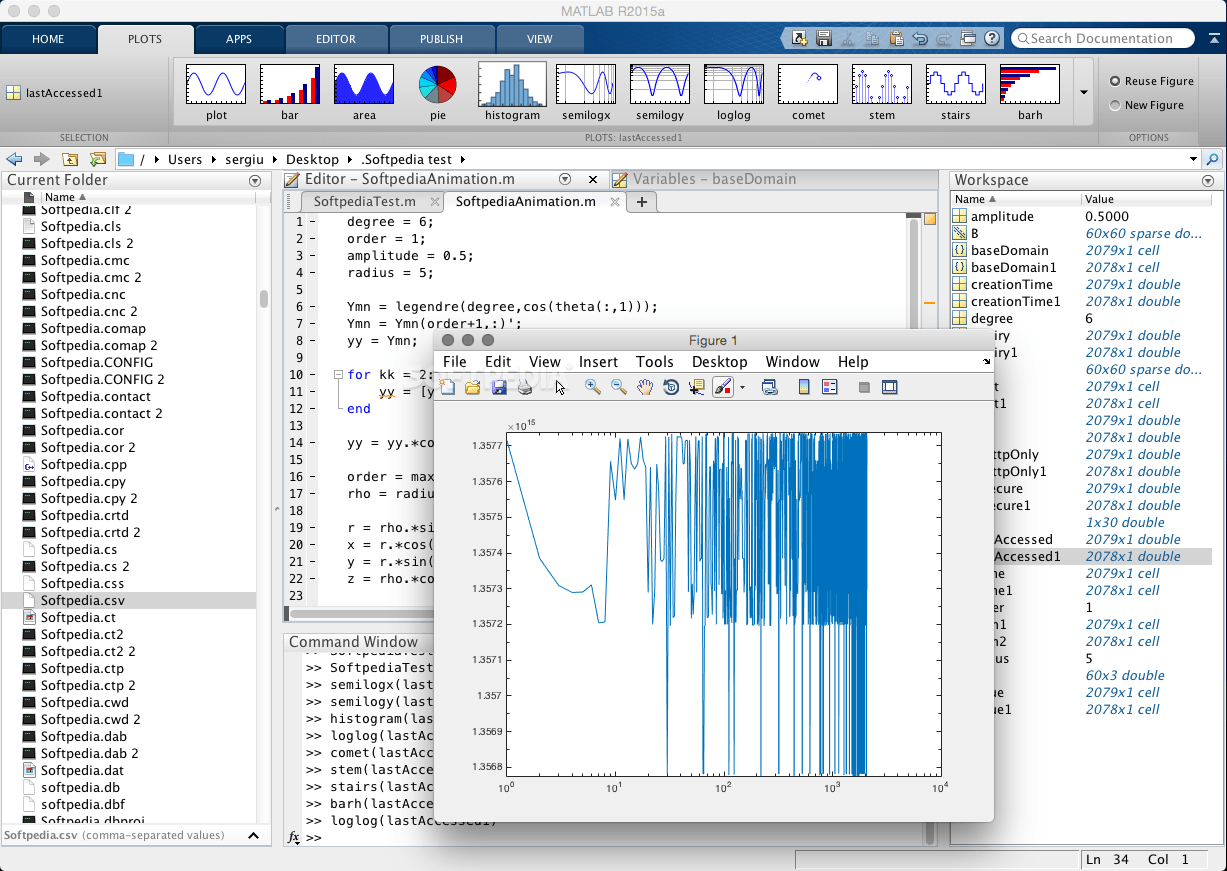This screenshot has width=1227, height=871.
Task: Click the Help question mark icon in MATLAB toolbar
Action: (x=992, y=38)
